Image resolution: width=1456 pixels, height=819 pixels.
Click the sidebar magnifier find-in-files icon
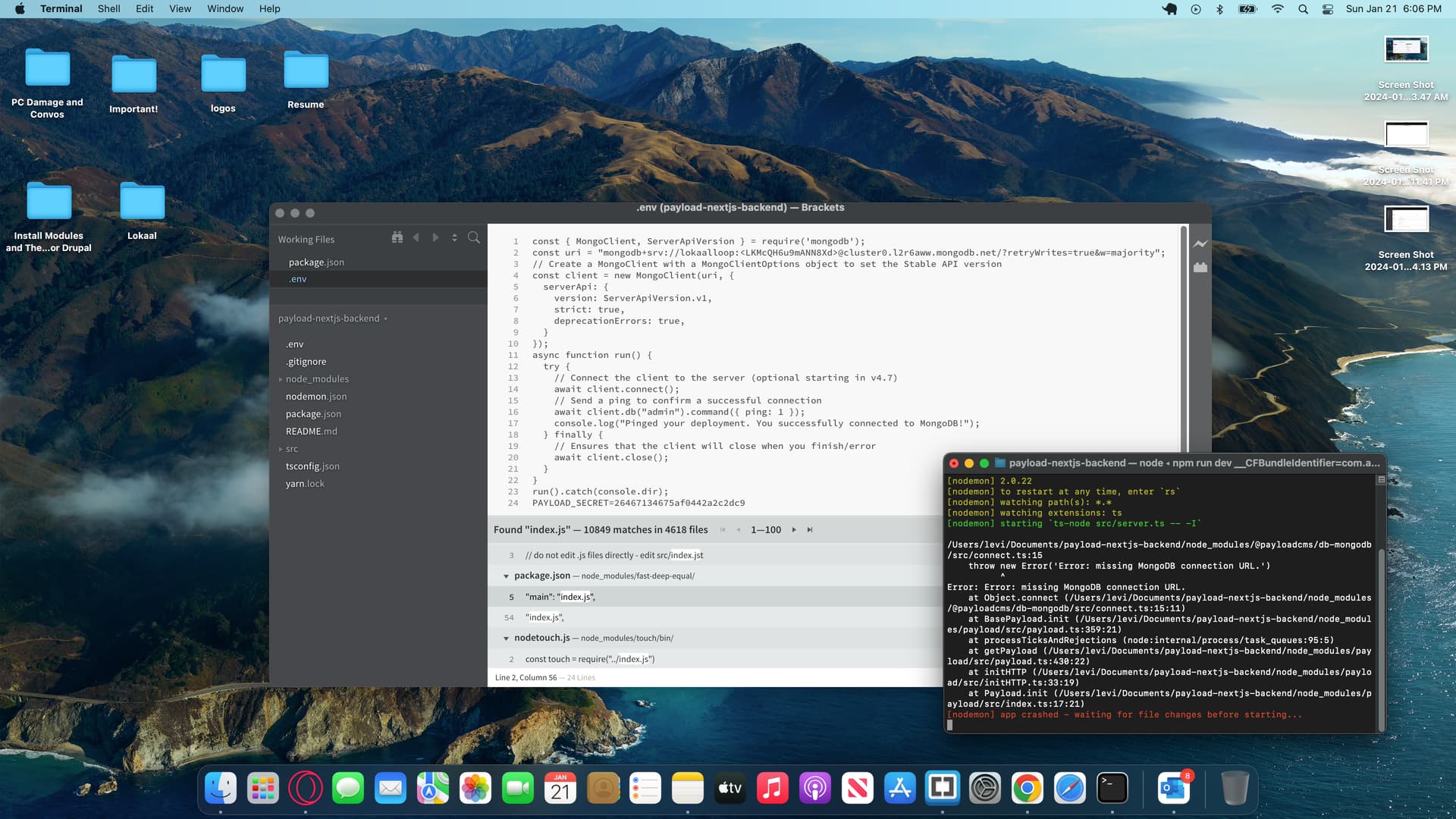point(474,237)
